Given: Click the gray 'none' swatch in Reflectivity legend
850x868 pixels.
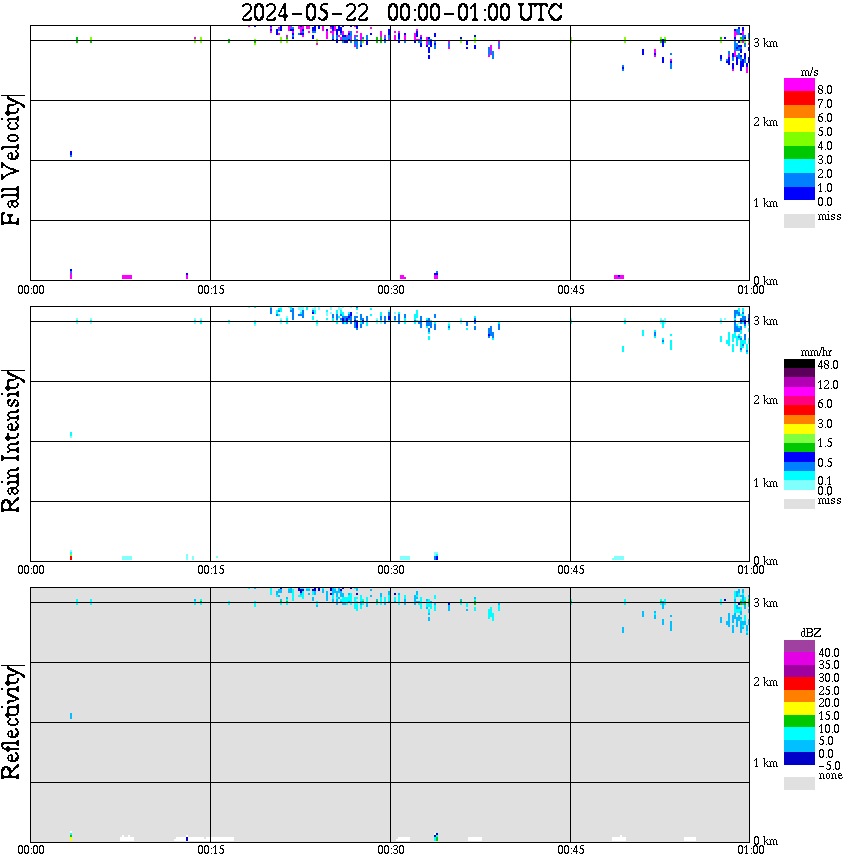Looking at the screenshot, I should [799, 783].
